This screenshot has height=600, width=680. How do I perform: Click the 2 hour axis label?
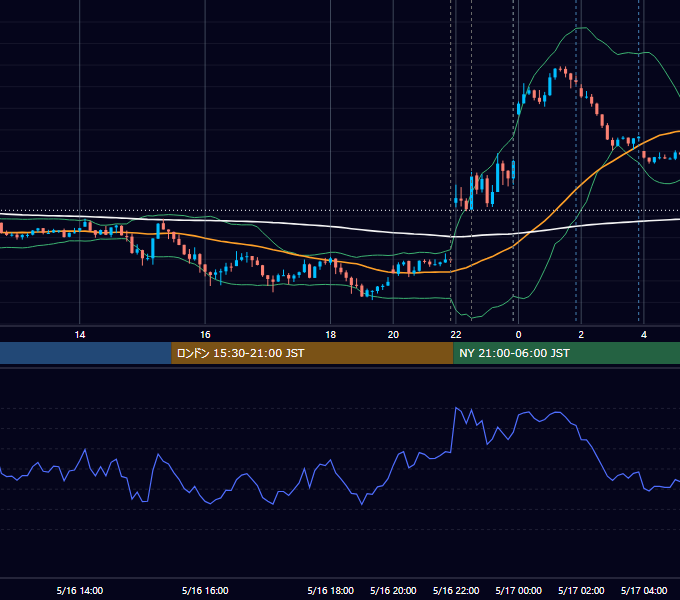[581, 335]
